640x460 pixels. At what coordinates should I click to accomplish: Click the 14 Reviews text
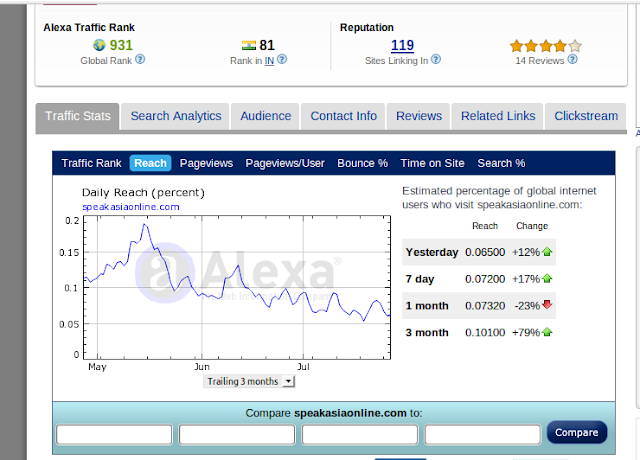tap(540, 61)
